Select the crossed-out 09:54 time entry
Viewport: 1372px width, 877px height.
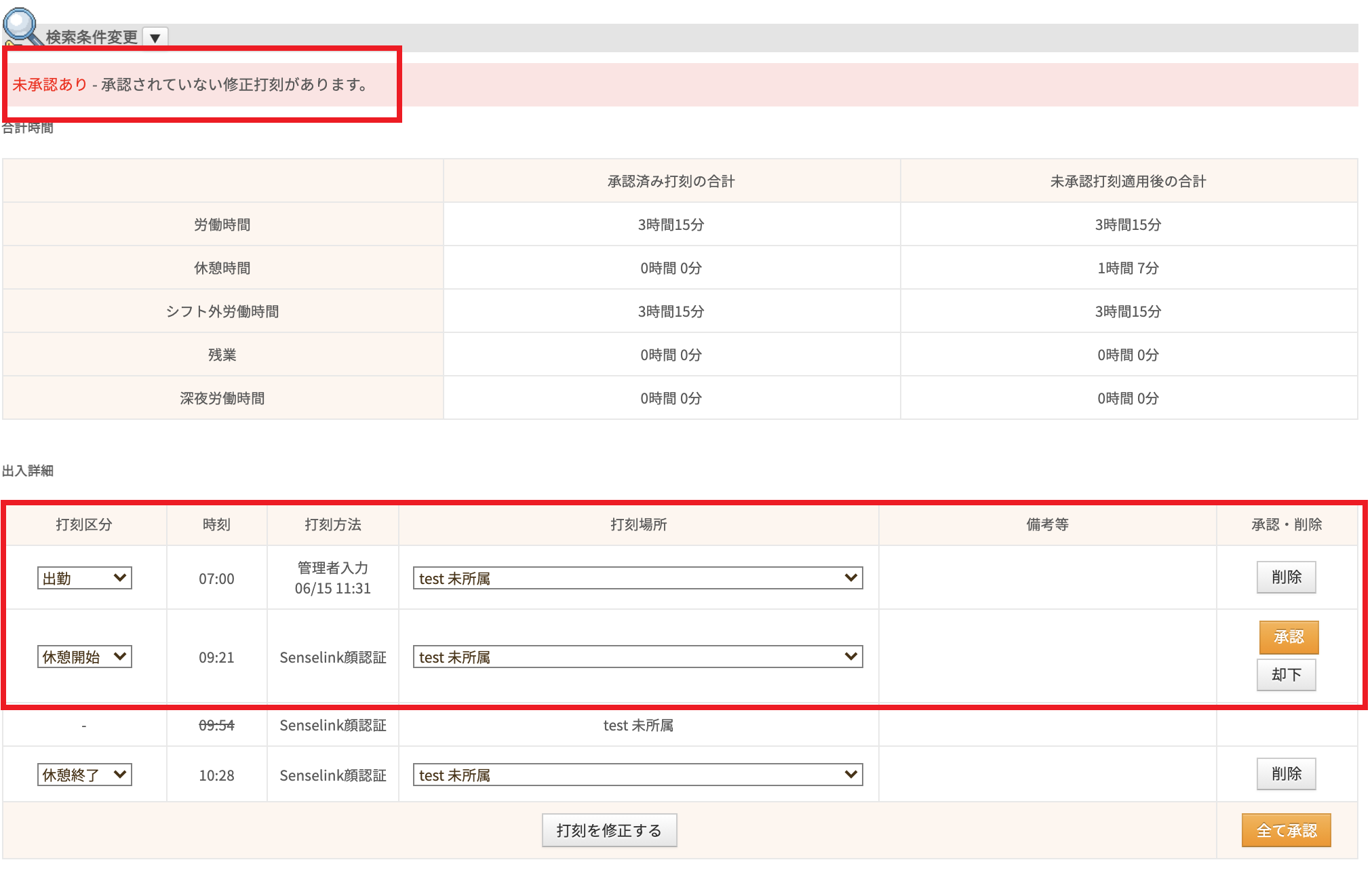coord(216,725)
